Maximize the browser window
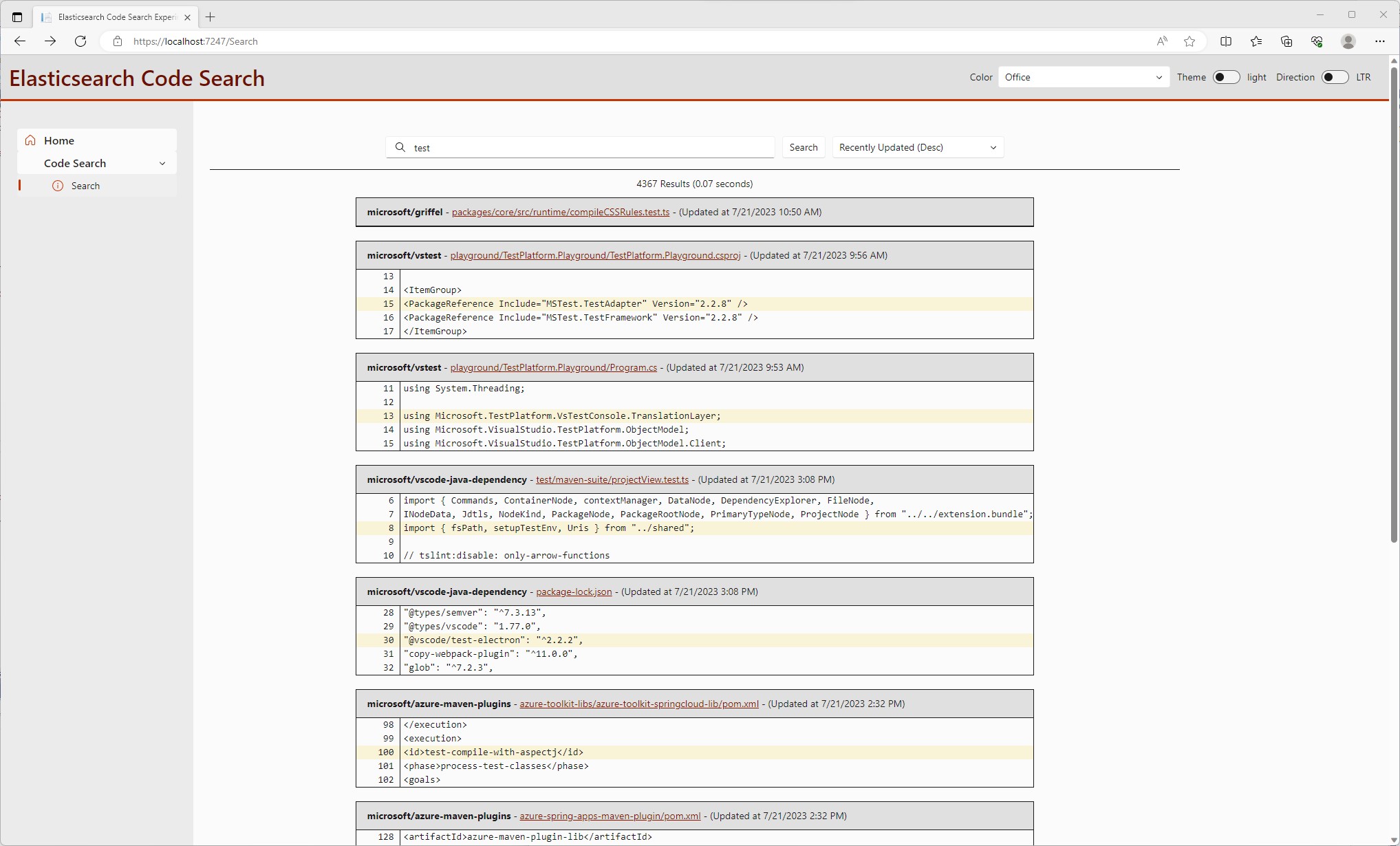 click(1351, 14)
